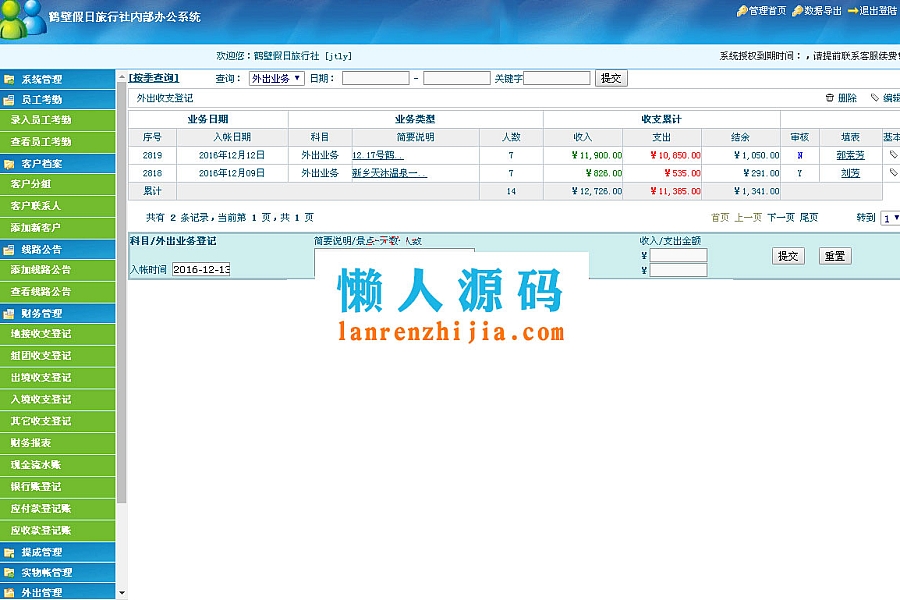Click the sidebar scrollbar down arrow
The width and height of the screenshot is (900, 600).
tap(122, 593)
